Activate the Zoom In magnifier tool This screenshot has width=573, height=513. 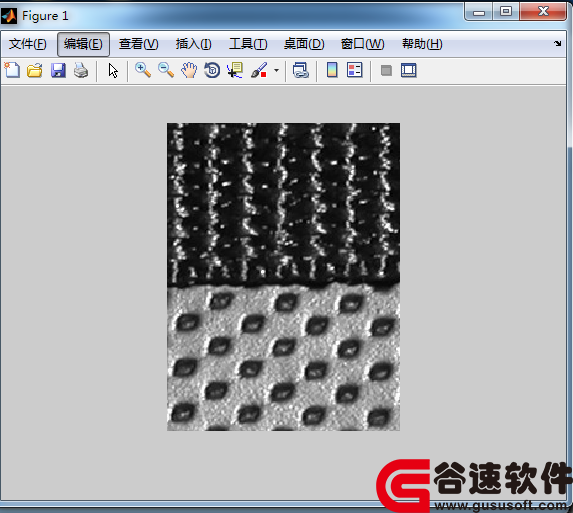(143, 70)
